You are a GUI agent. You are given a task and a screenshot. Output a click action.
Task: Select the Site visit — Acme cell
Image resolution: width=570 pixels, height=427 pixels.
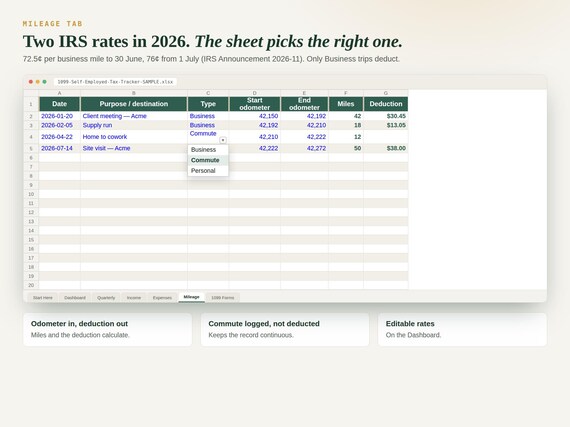[x=134, y=148]
